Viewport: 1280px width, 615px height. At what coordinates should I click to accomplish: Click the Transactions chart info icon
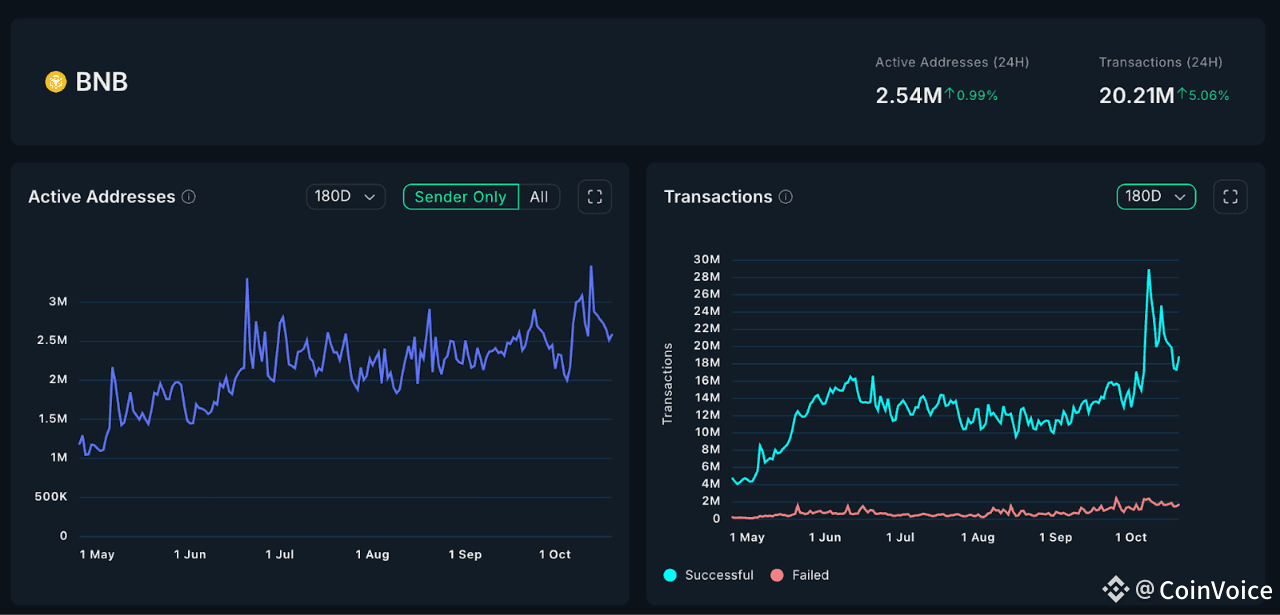click(786, 197)
